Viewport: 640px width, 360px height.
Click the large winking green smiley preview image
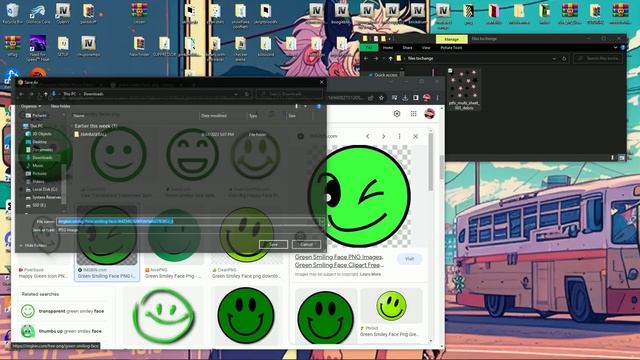tap(359, 196)
